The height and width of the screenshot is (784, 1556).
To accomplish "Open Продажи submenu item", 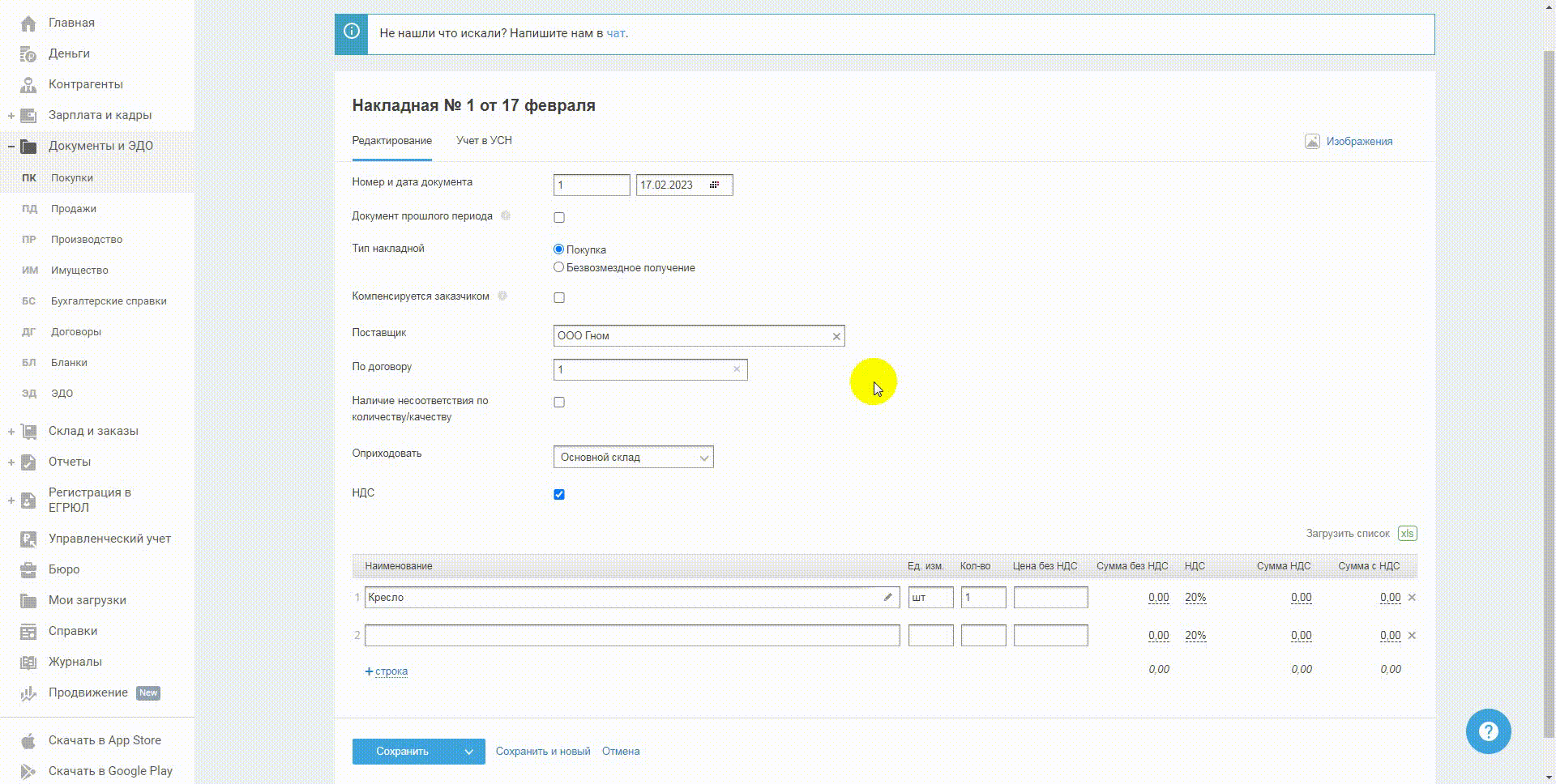I will pyautogui.click(x=74, y=209).
